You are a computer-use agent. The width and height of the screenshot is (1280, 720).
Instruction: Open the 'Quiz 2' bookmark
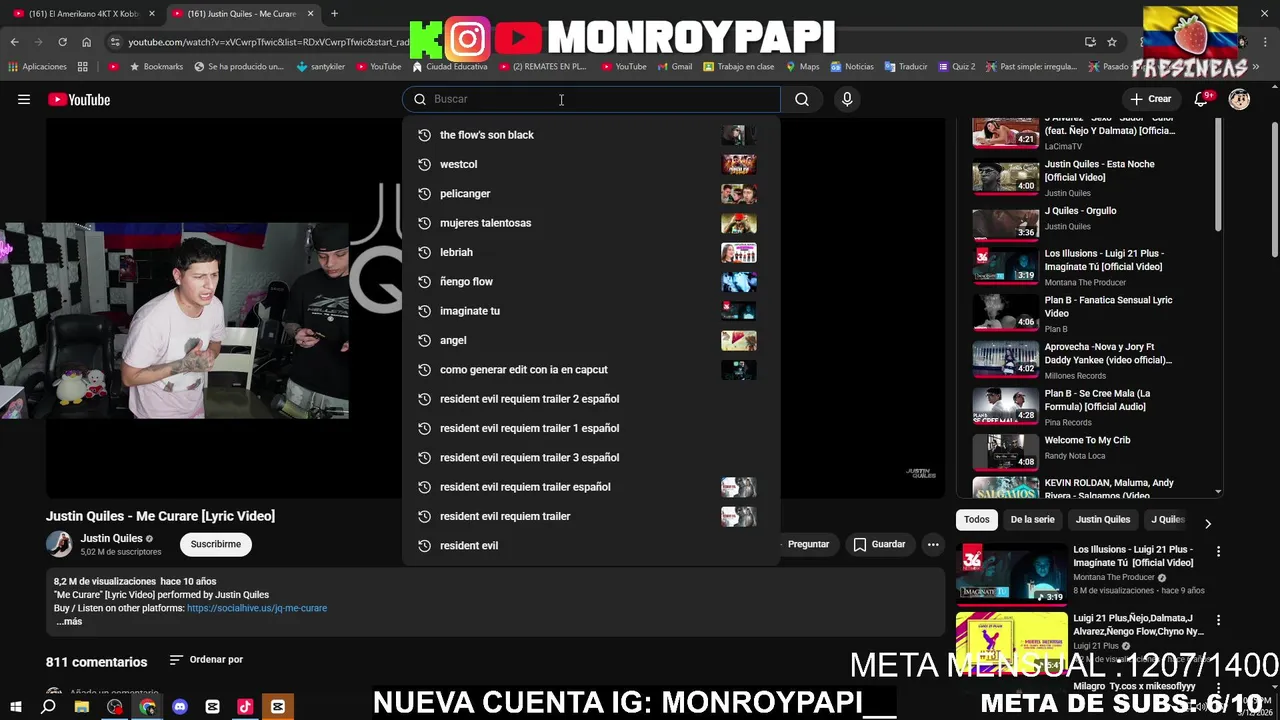coord(956,67)
